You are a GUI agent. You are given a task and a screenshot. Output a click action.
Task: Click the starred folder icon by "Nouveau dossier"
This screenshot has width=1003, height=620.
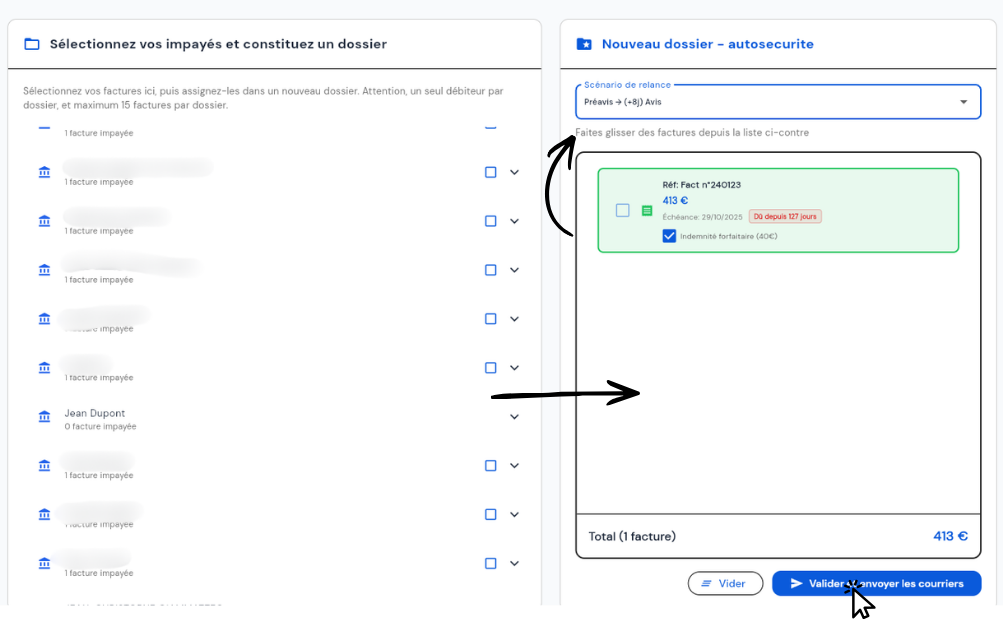click(x=584, y=44)
